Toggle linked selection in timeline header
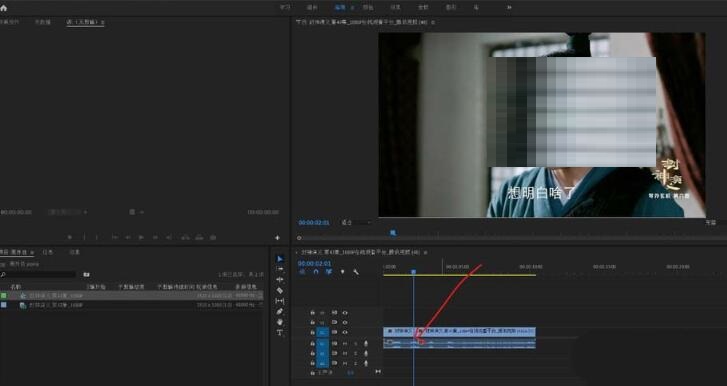The image size is (727, 386). (x=329, y=272)
